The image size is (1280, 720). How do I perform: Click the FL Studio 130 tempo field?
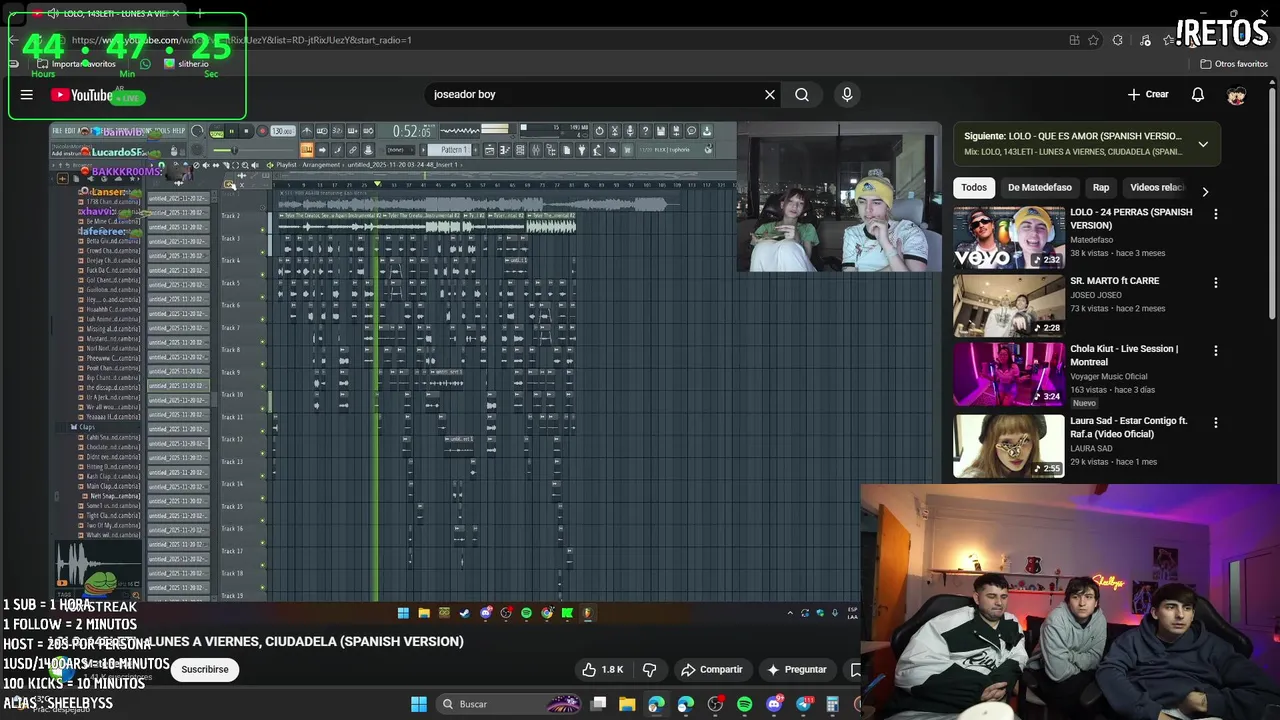point(283,130)
